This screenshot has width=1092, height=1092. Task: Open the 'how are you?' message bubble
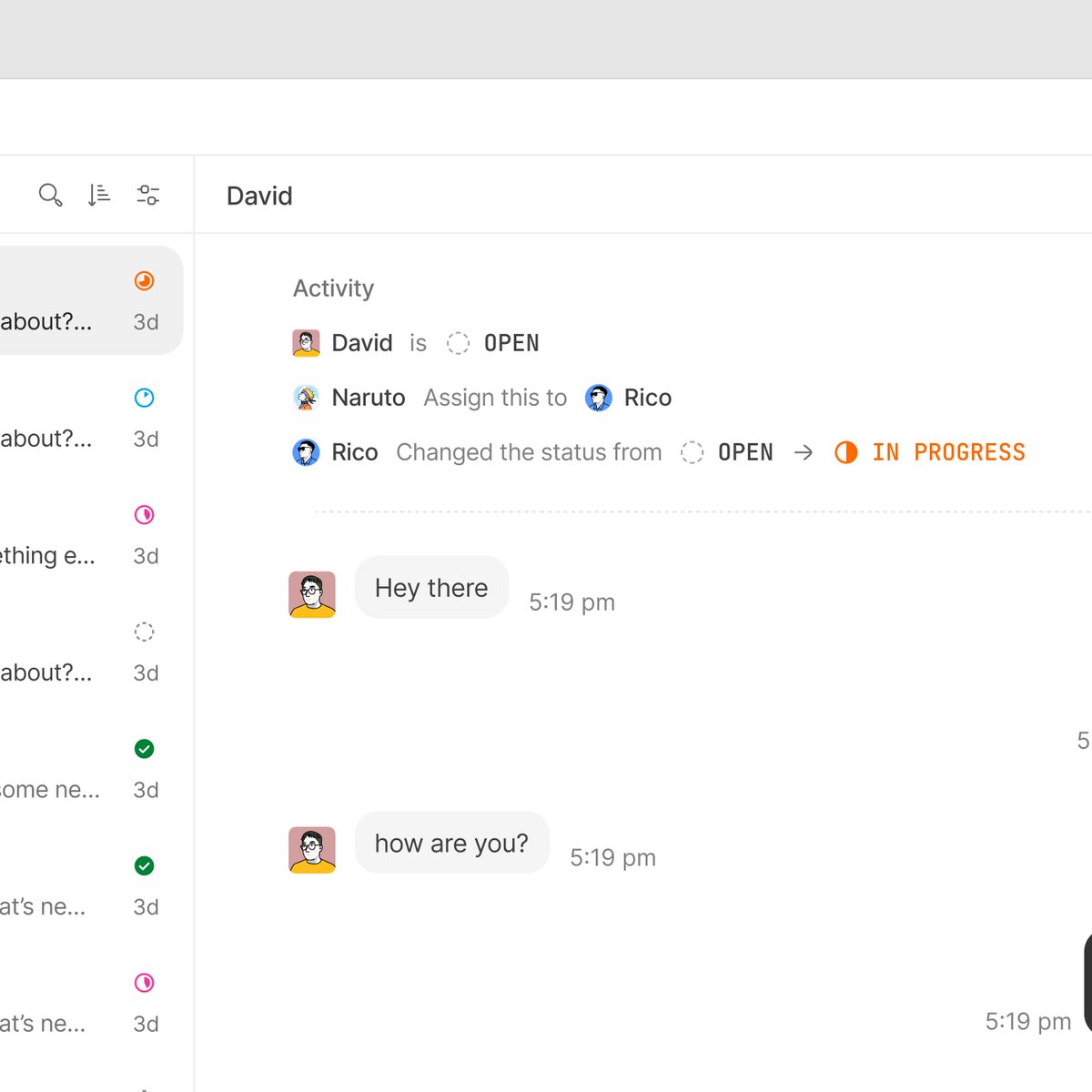coord(451,843)
